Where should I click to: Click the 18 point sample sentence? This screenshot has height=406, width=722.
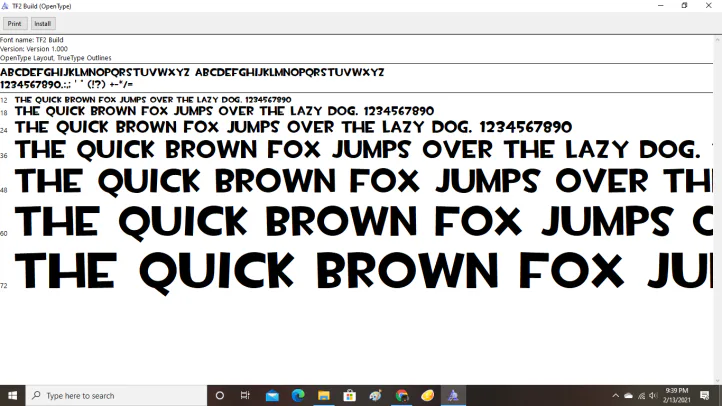[224, 111]
